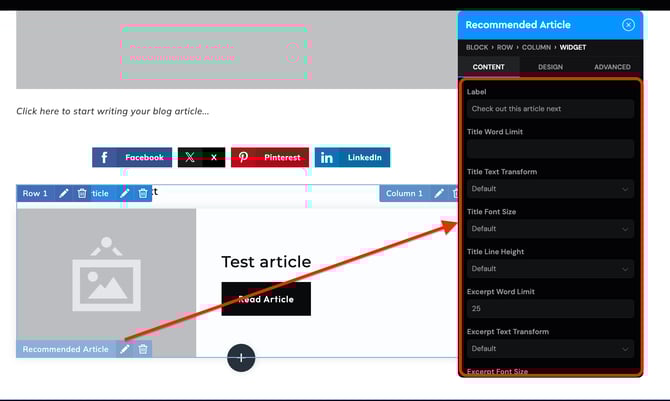Delete Row 1 using its trash icon

tap(82, 193)
